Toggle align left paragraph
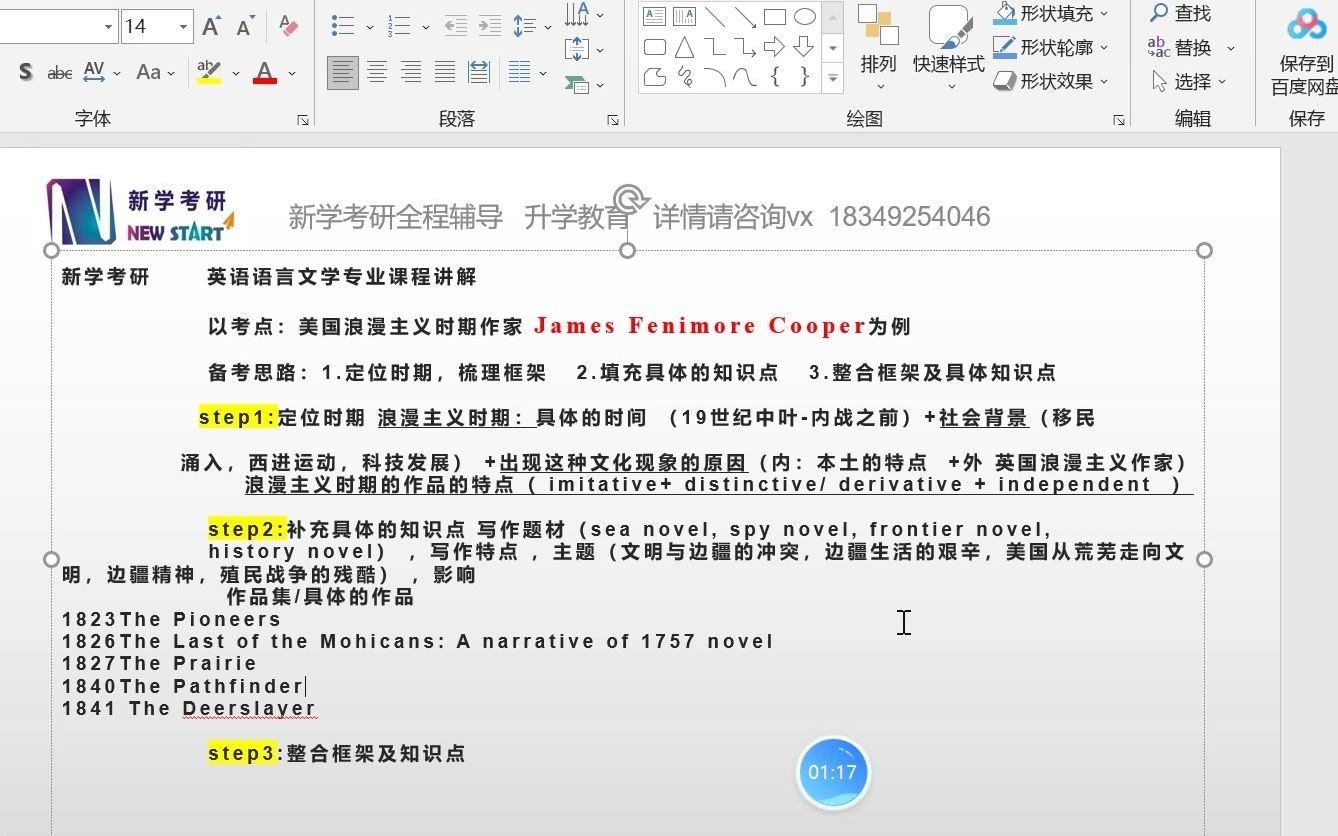 click(343, 72)
